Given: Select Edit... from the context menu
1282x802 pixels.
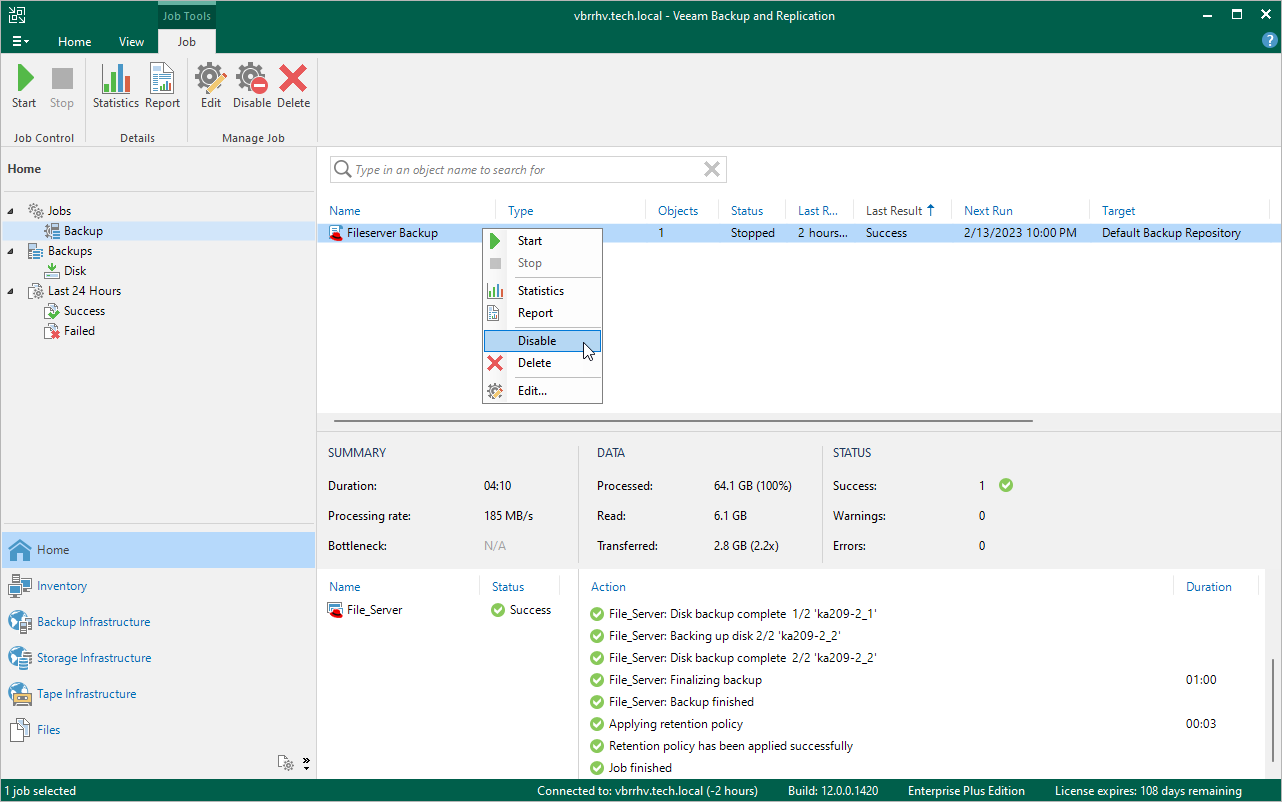Looking at the screenshot, I should 543,391.
